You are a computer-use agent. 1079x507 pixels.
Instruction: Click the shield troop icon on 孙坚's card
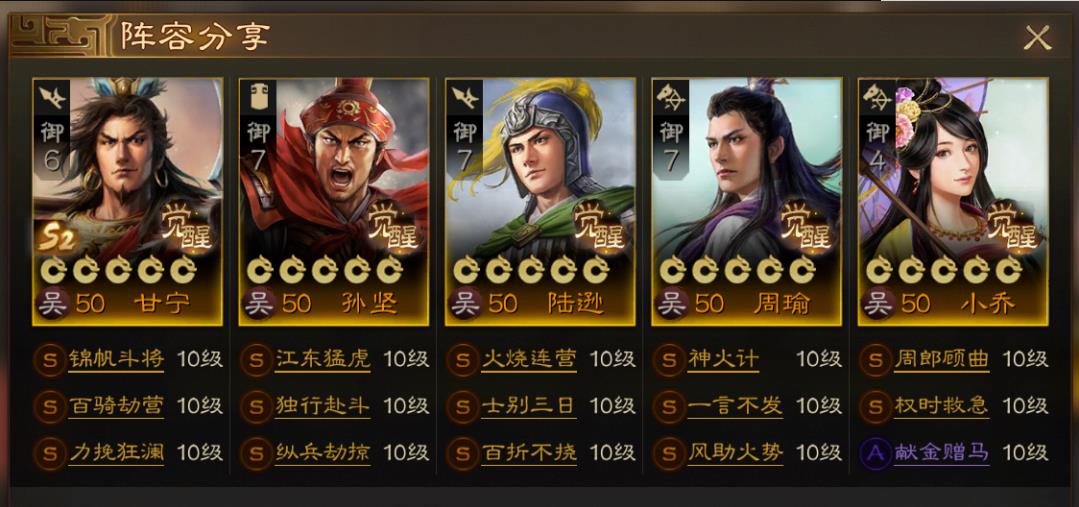258,99
